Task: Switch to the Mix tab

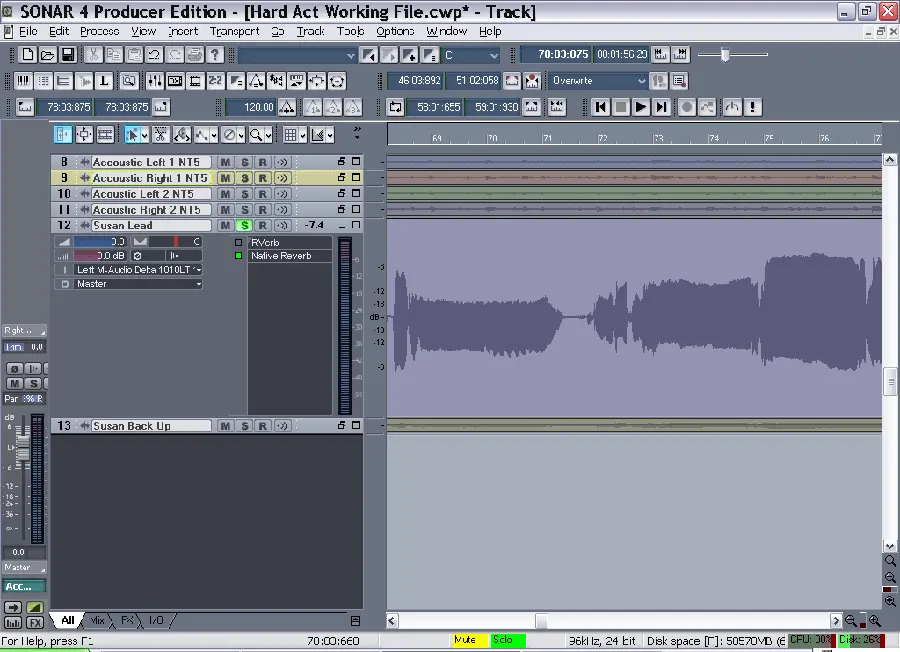Action: [x=98, y=620]
